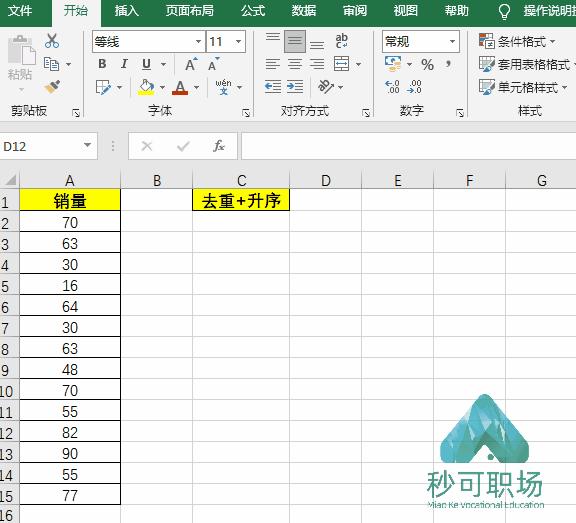Open the 公式 ribbon tab

pyautogui.click(x=253, y=10)
